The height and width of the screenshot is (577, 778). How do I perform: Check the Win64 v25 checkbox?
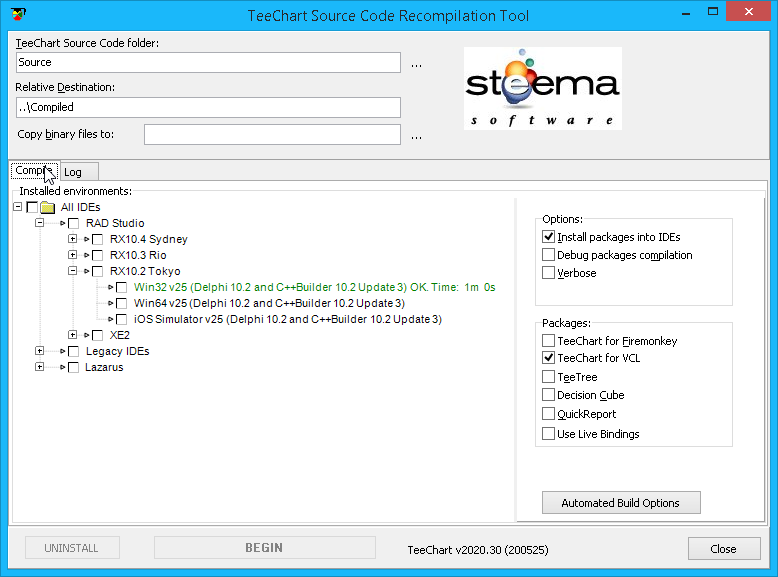[122, 303]
